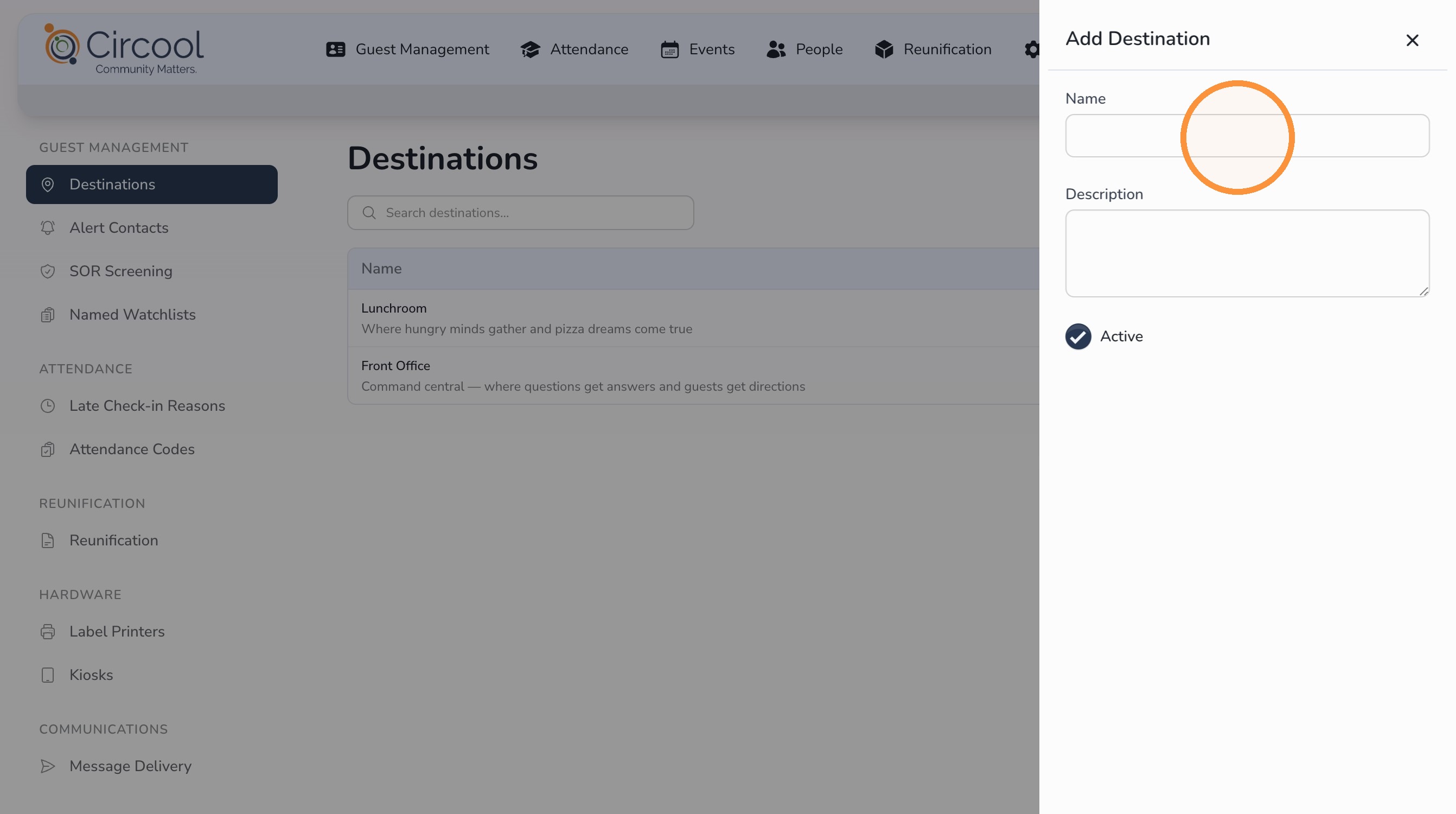The image size is (1456, 814).
Task: Open Events top menu
Action: (x=698, y=50)
